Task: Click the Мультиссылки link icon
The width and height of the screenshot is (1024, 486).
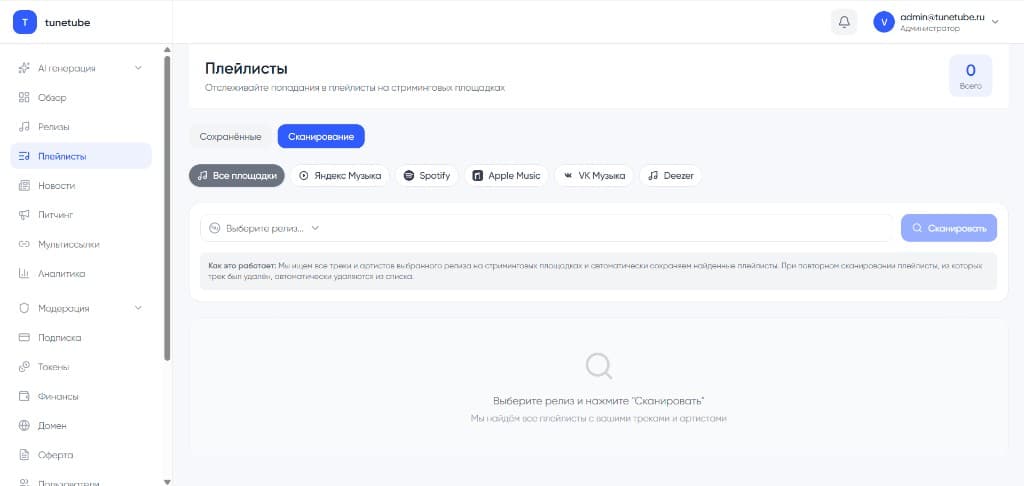Action: click(24, 244)
